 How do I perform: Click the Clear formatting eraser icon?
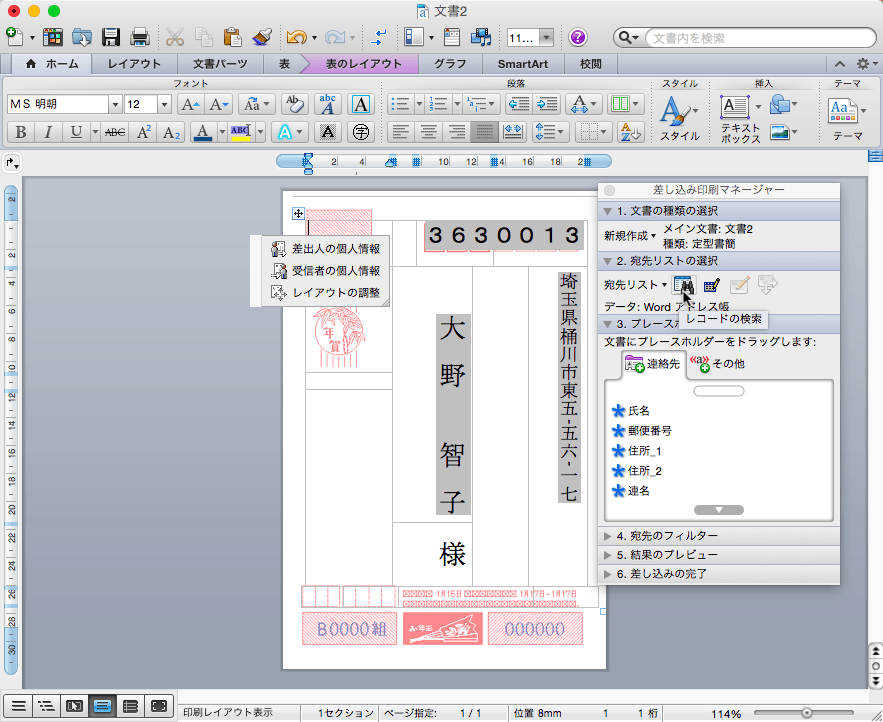pyautogui.click(x=294, y=104)
